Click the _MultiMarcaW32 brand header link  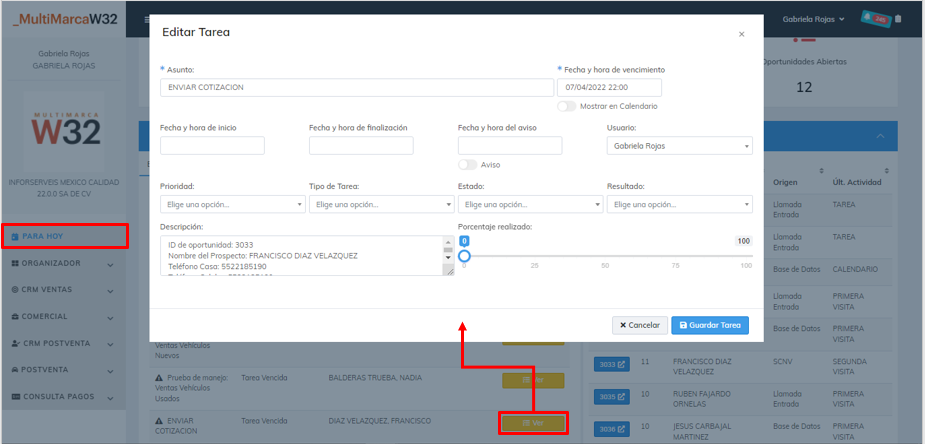coord(64,19)
